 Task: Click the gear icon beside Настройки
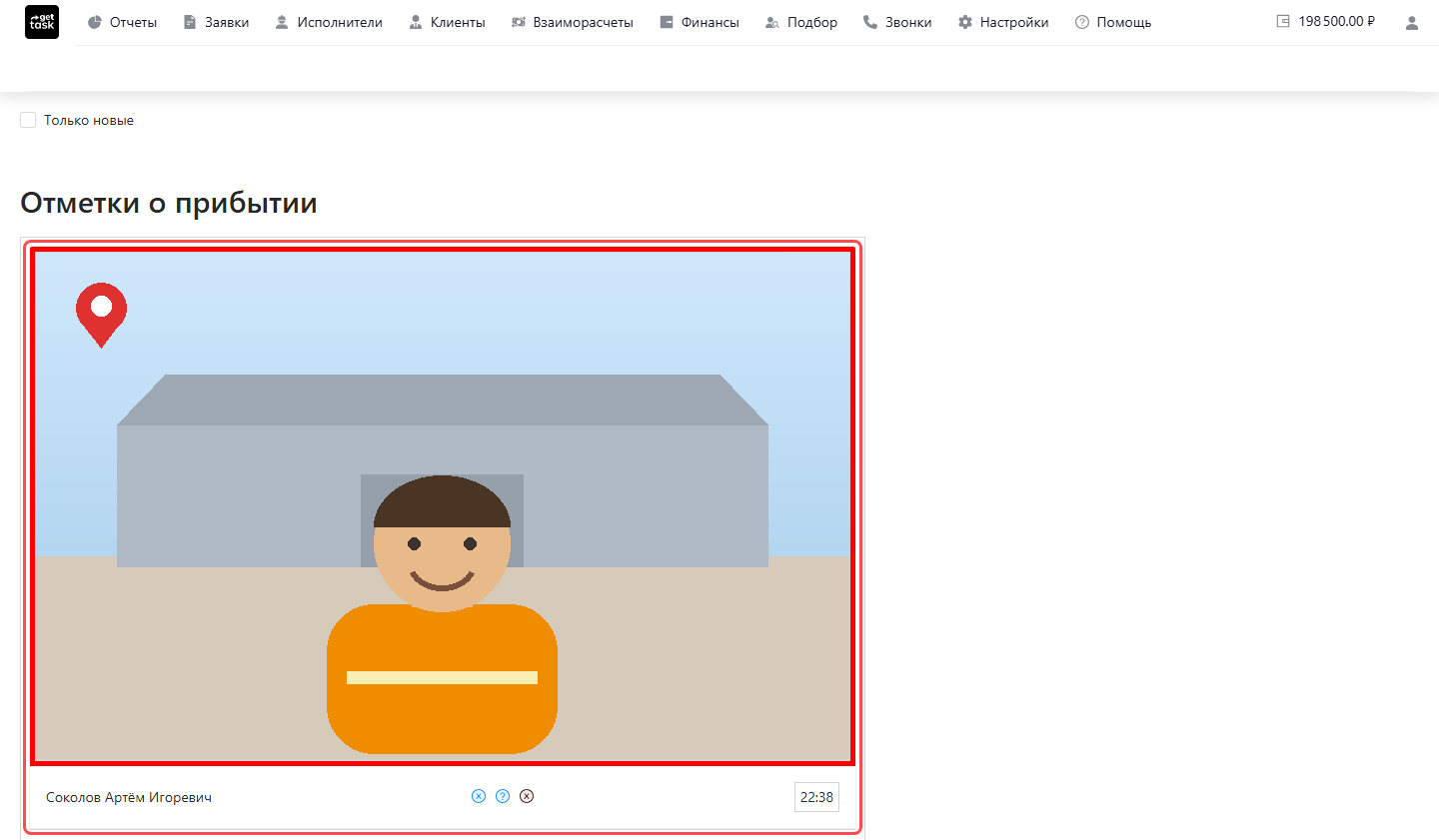(965, 22)
